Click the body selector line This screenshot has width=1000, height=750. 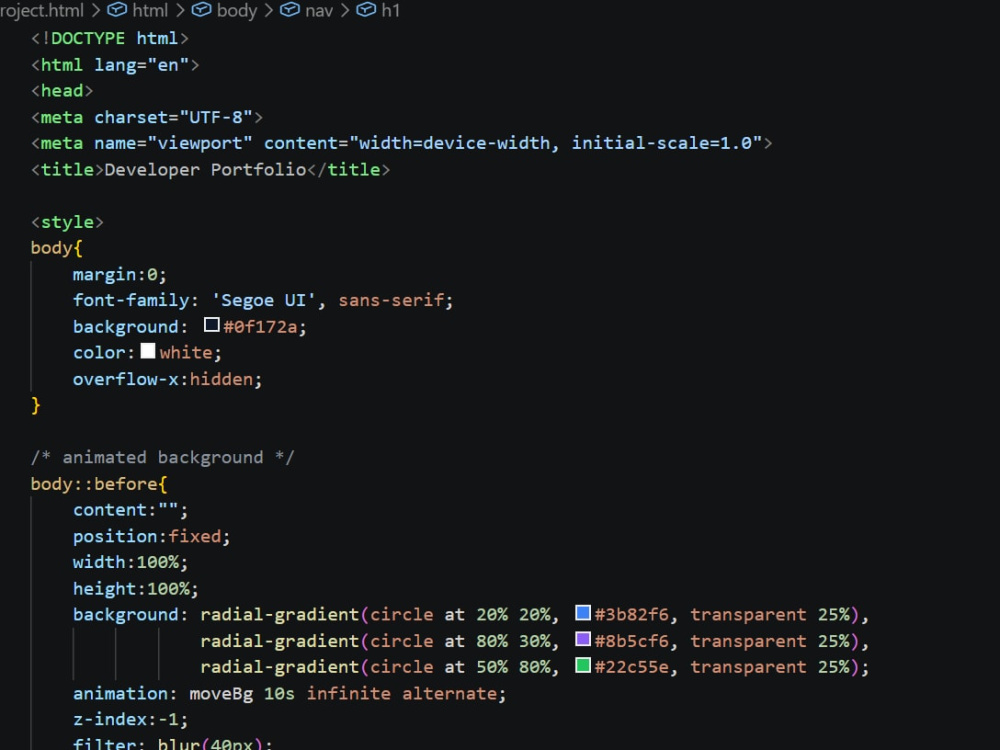point(57,248)
